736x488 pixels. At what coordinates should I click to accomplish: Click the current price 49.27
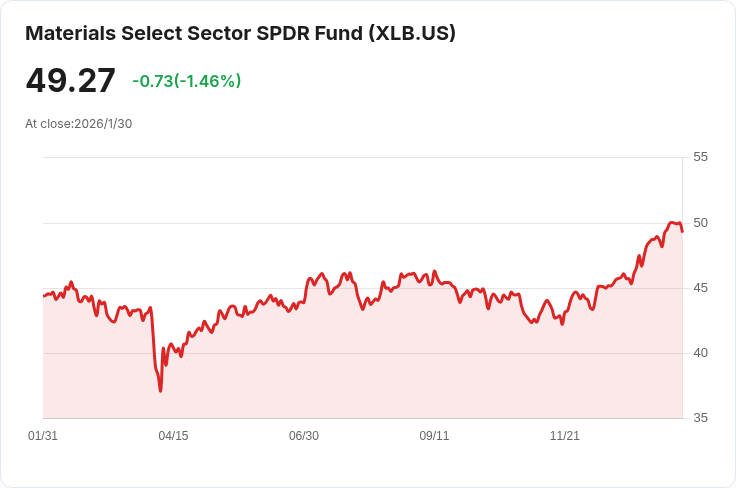coord(70,81)
